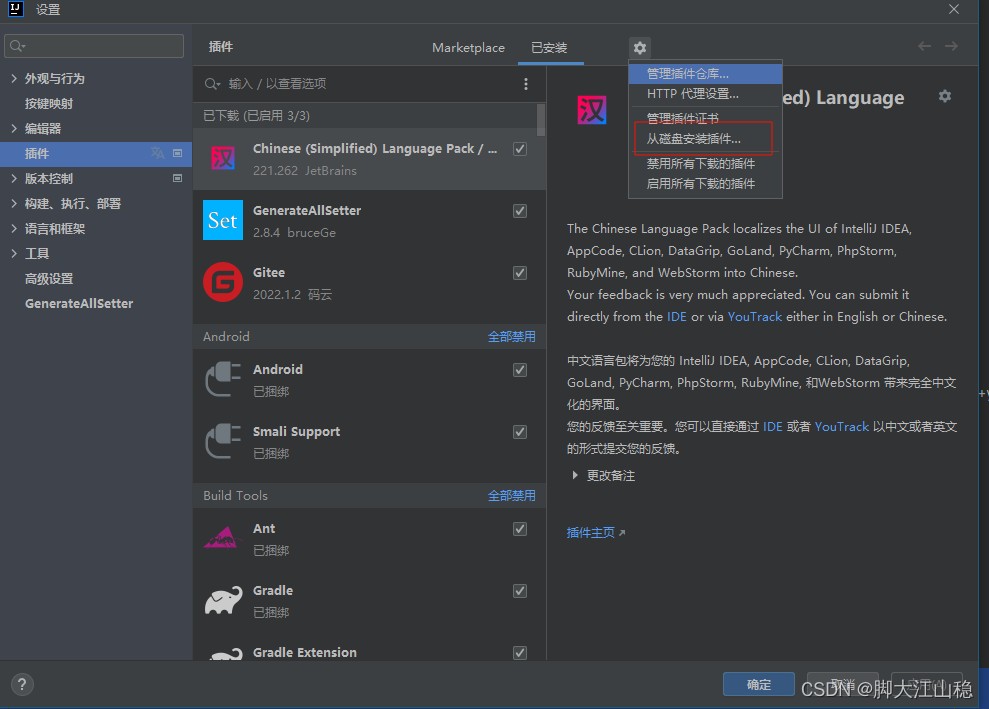Toggle the Gitee plugin checkbox
The height and width of the screenshot is (709, 989).
tap(520, 272)
